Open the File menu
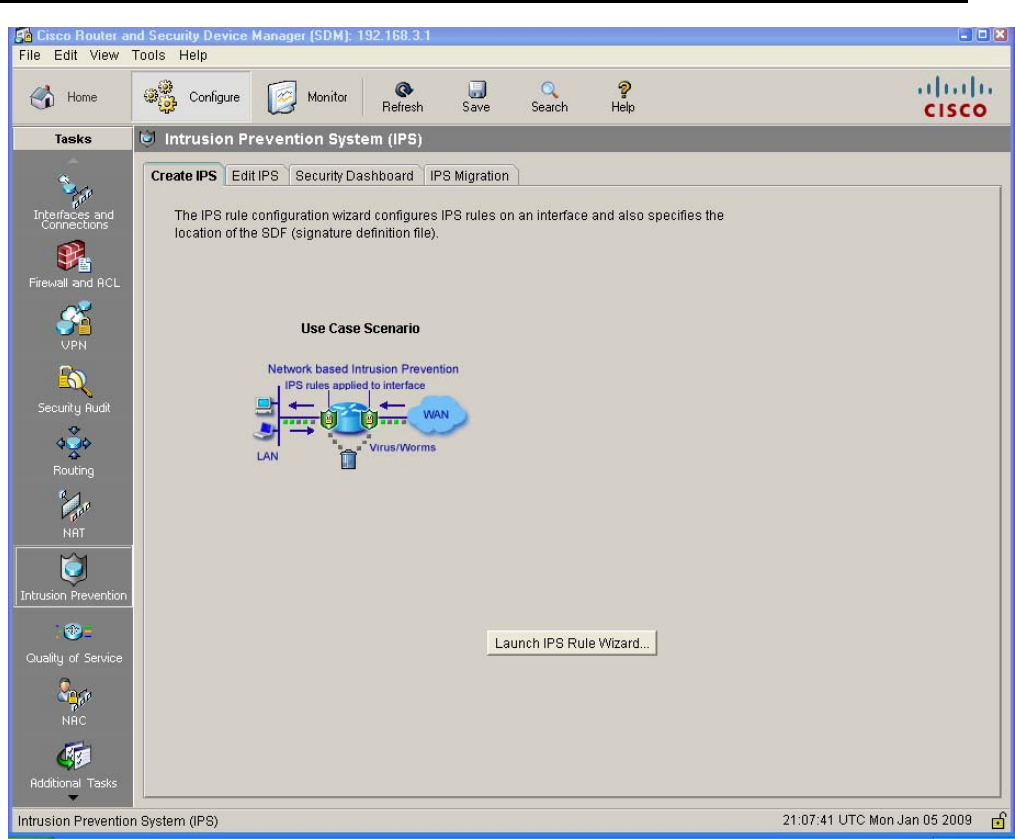Viewport: 1015px width, 839px height. pos(30,55)
